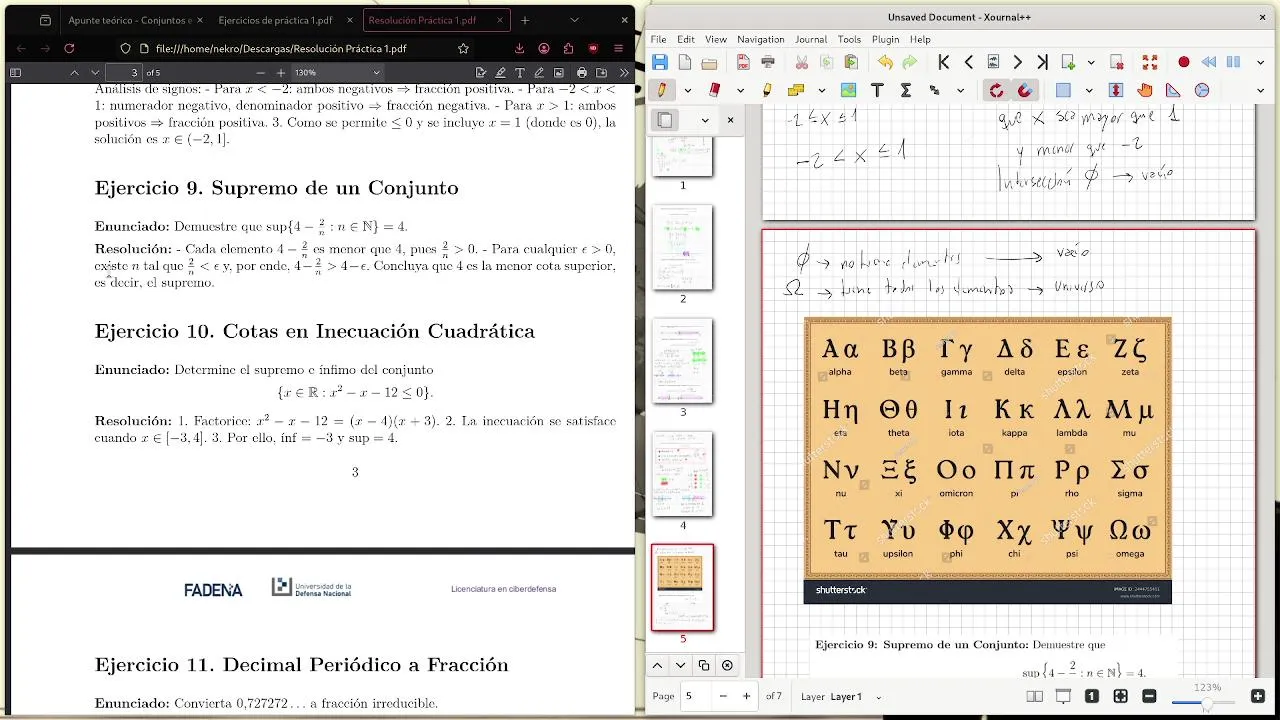Open the selection tool dropdown arrow
Image resolution: width=1280 pixels, height=720 pixels.
click(x=1089, y=90)
